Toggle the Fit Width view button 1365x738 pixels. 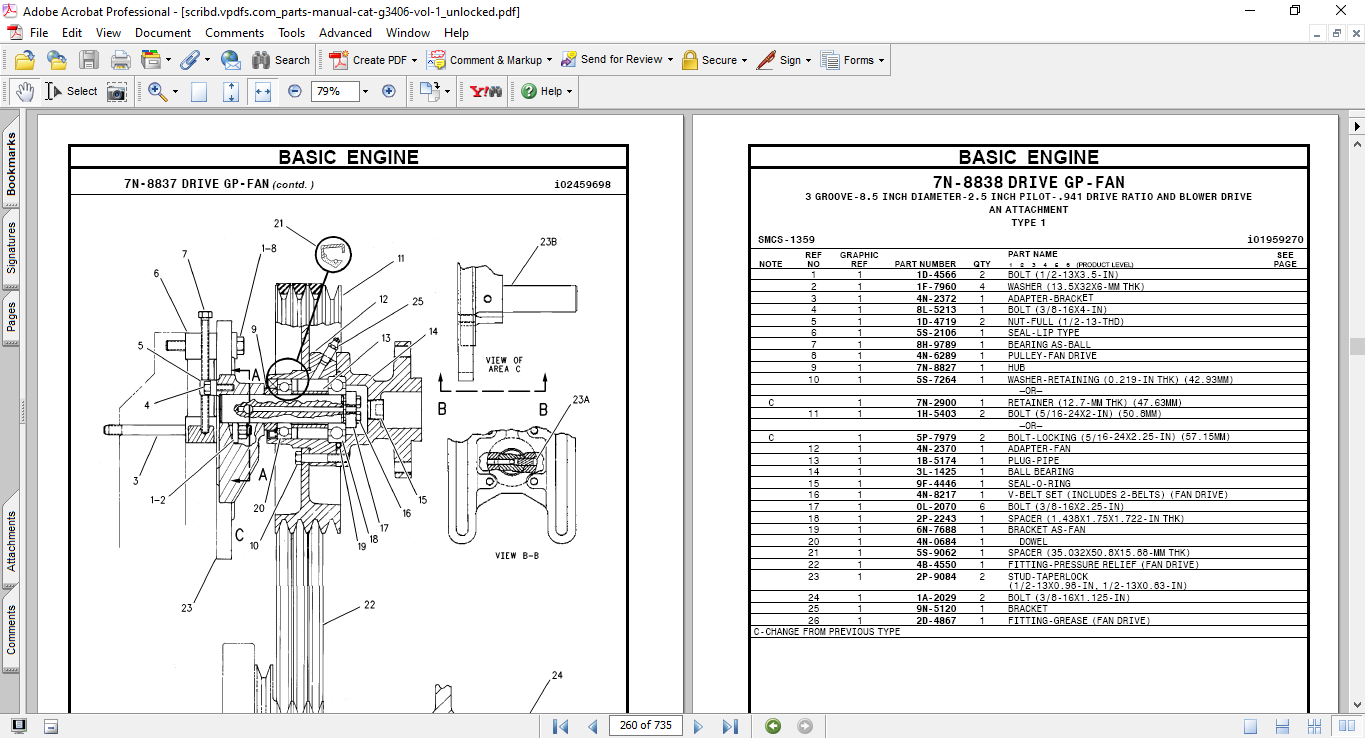pos(263,91)
